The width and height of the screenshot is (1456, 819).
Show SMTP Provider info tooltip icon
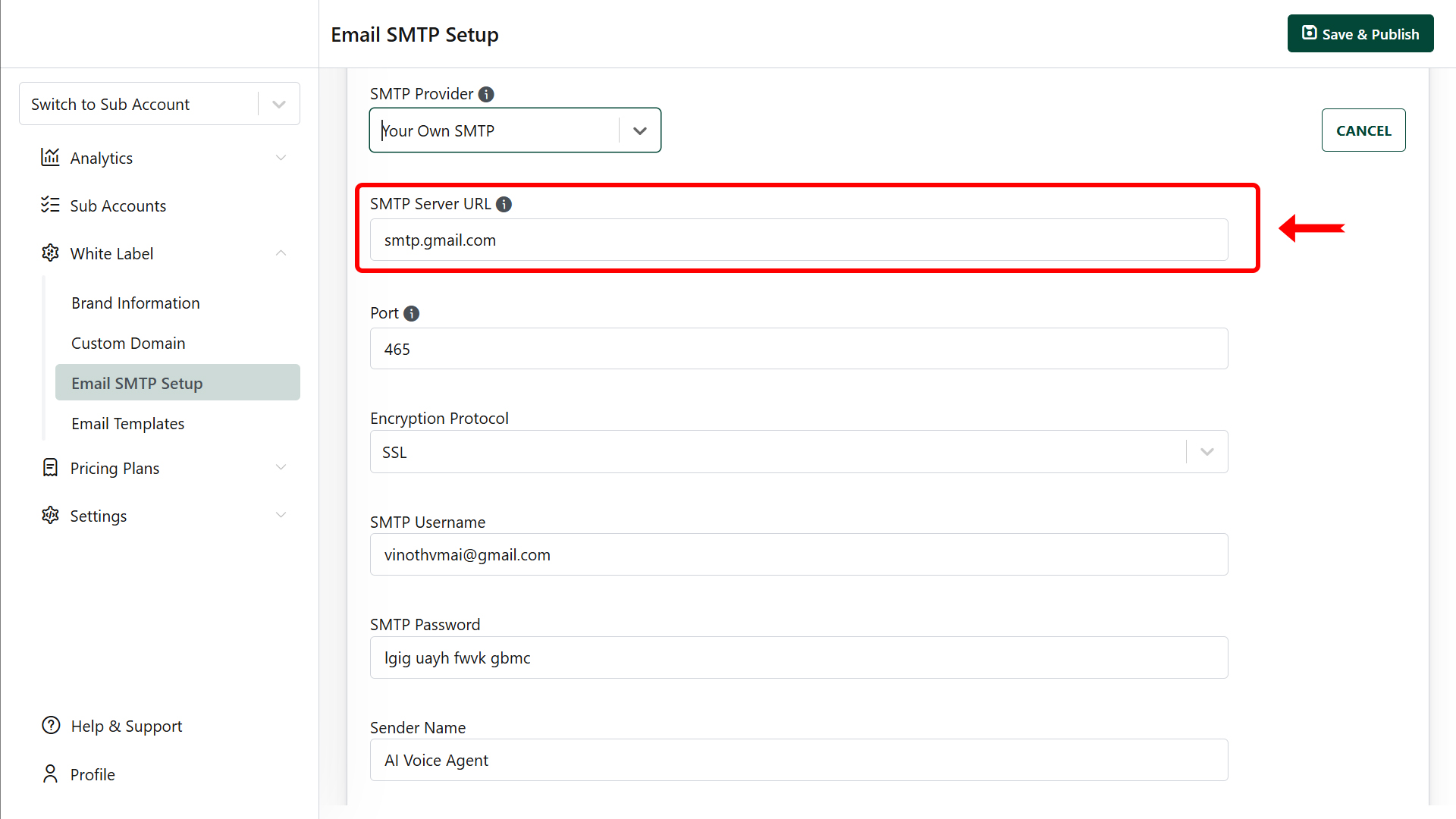[x=486, y=94]
